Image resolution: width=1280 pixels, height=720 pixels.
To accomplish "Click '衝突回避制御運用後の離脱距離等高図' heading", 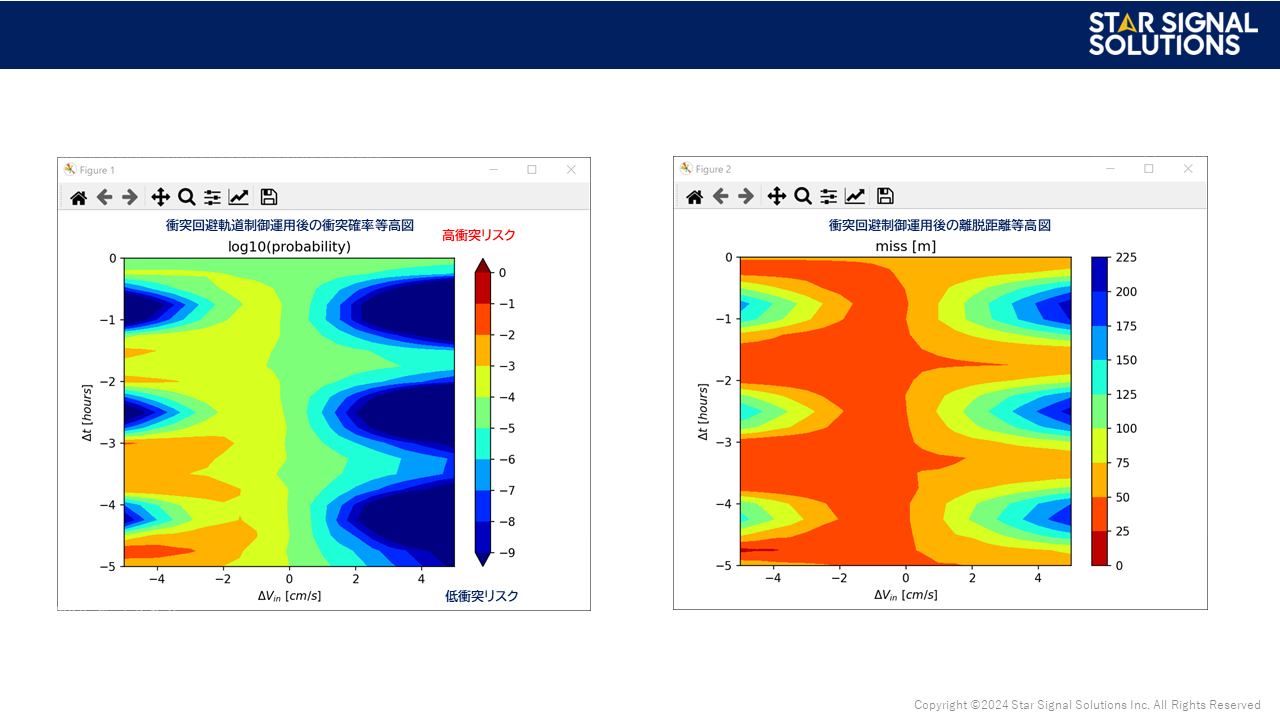I will [x=940, y=225].
